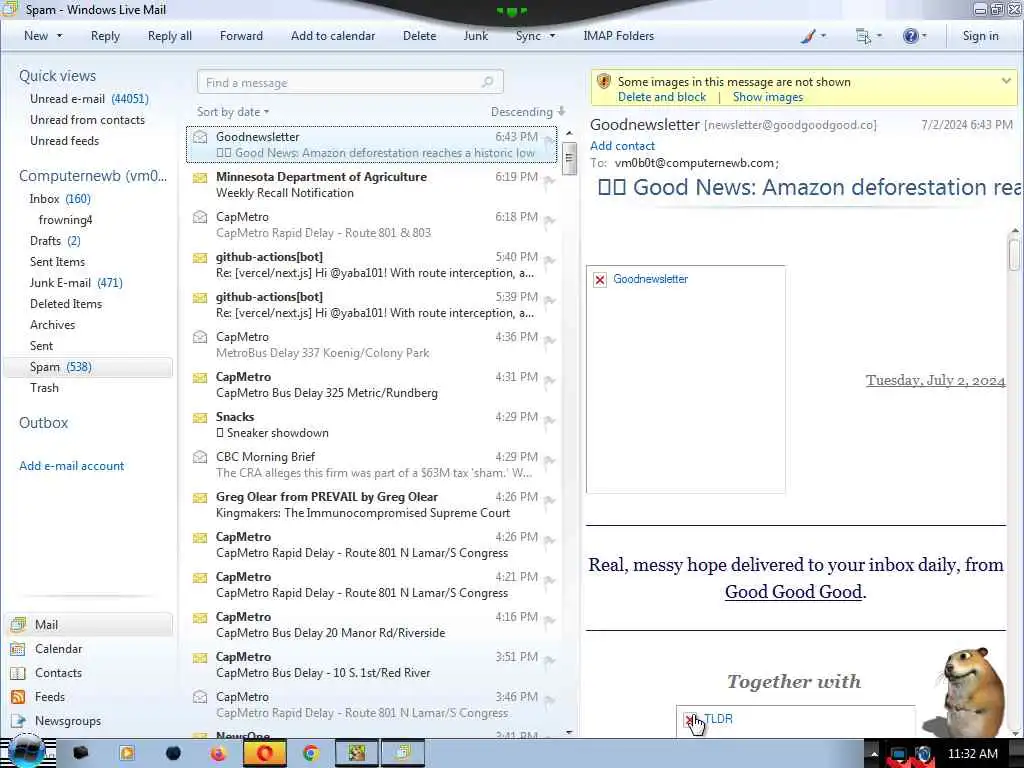Toggle flag on CapMetro 6:18 PM message
This screenshot has height=768, width=1024.
549,221
